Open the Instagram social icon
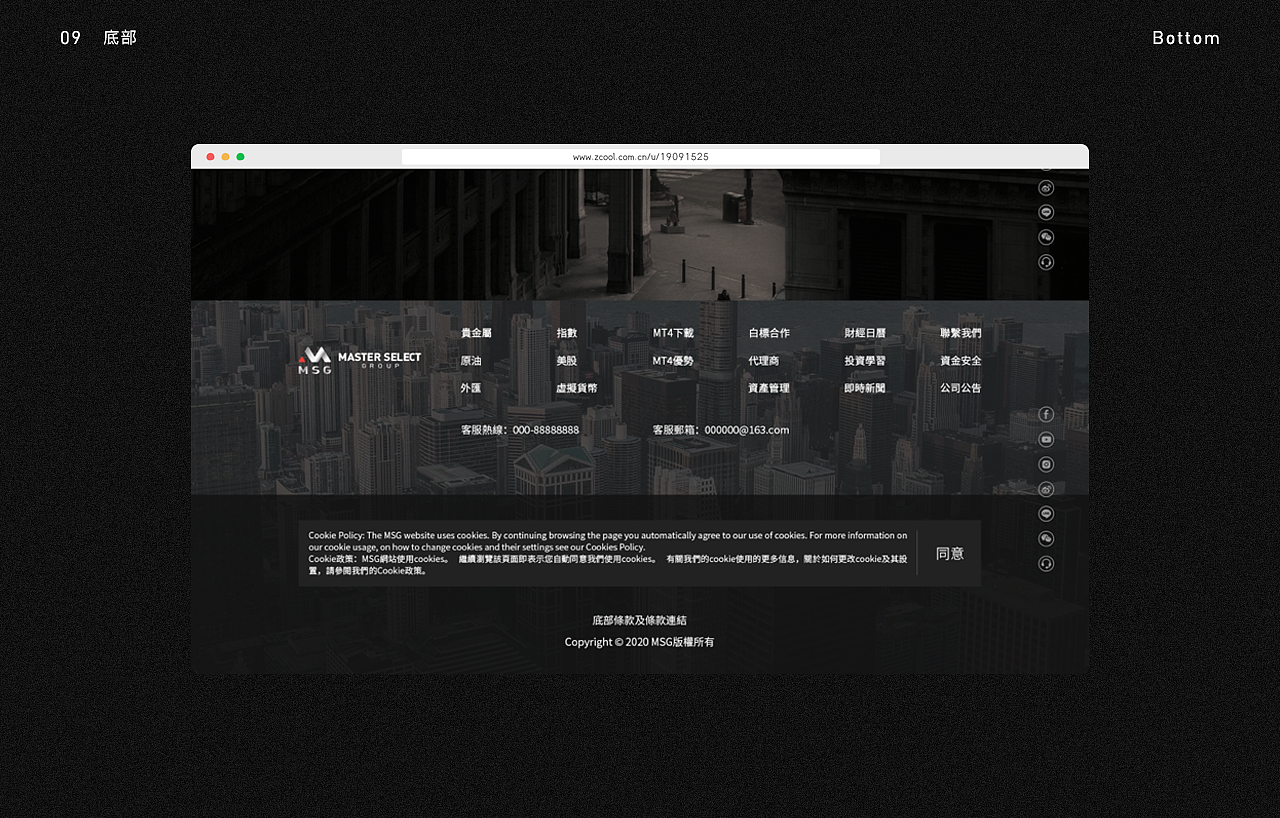The width and height of the screenshot is (1280, 818). click(1046, 464)
